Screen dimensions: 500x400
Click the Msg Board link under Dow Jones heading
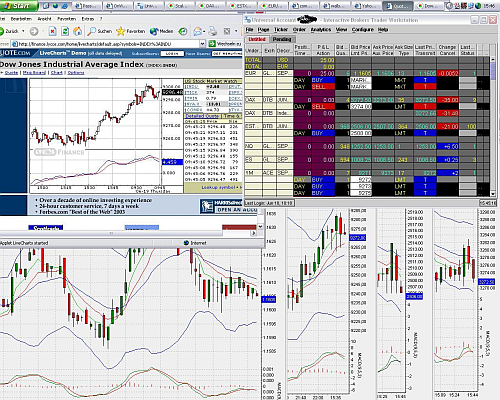34,72
